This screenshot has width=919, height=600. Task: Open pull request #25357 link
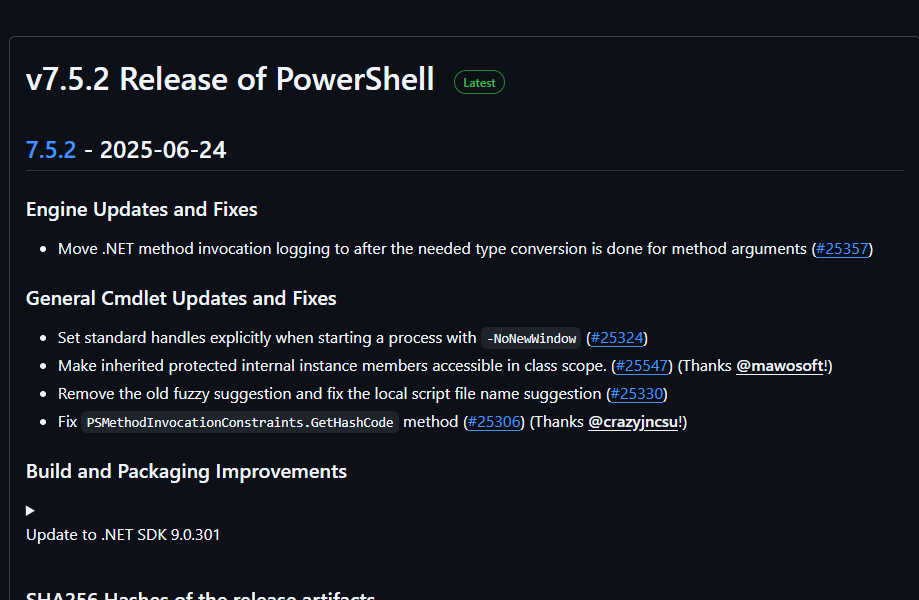pos(842,249)
